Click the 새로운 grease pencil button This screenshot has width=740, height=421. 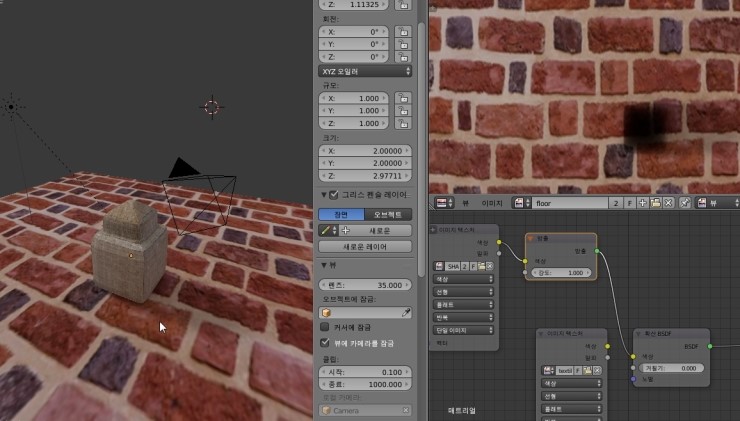click(375, 230)
